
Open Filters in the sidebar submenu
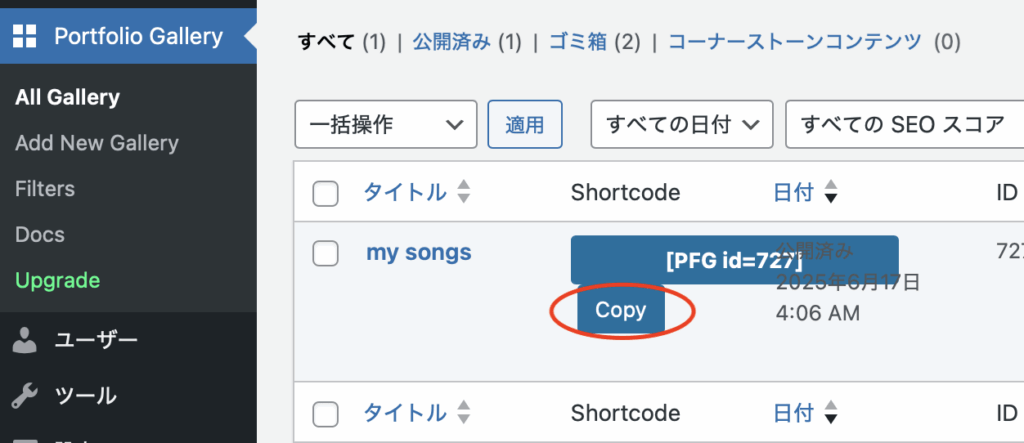[x=45, y=189]
